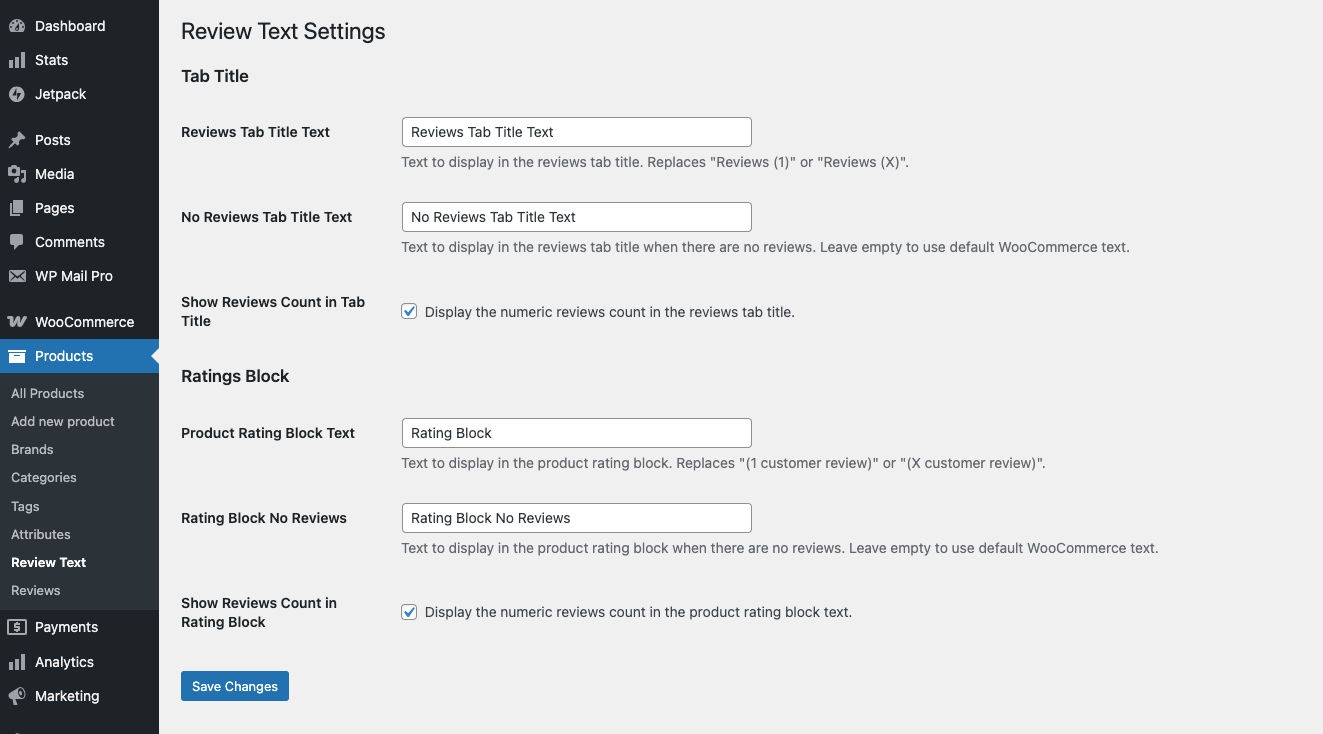Open the Pages menu item
Image resolution: width=1323 pixels, height=734 pixels.
(x=55, y=208)
